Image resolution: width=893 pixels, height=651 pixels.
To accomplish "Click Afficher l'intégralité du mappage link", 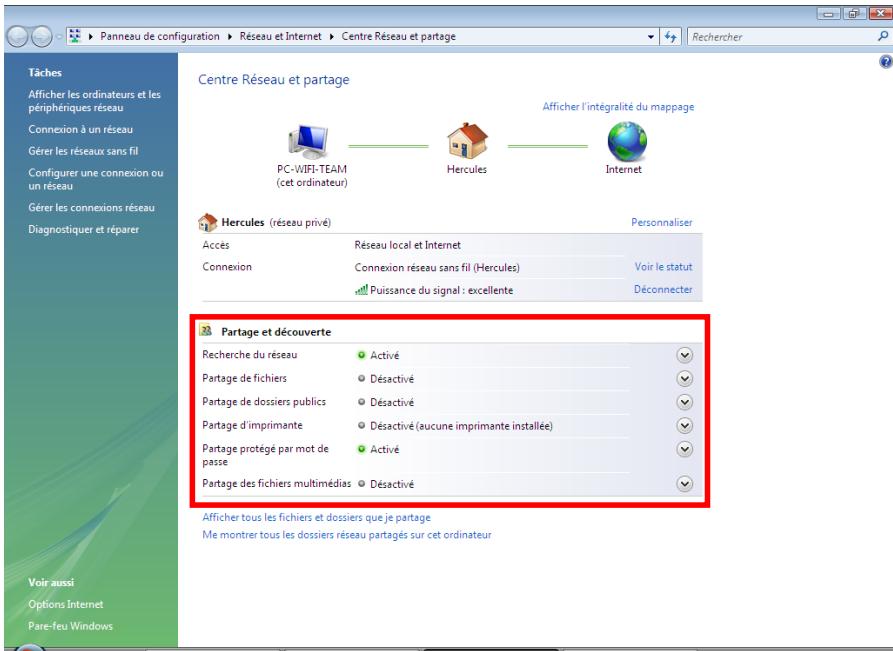I will [x=618, y=107].
